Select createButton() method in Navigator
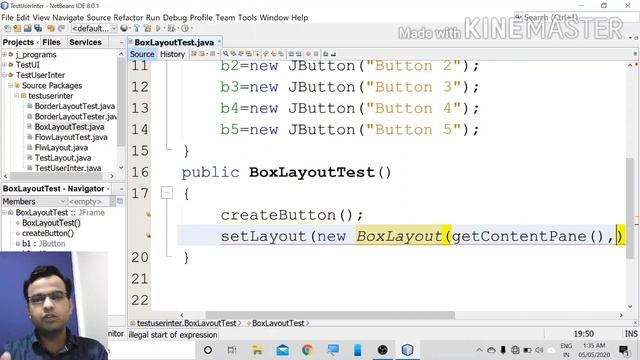The image size is (640, 360). pyautogui.click(x=47, y=233)
